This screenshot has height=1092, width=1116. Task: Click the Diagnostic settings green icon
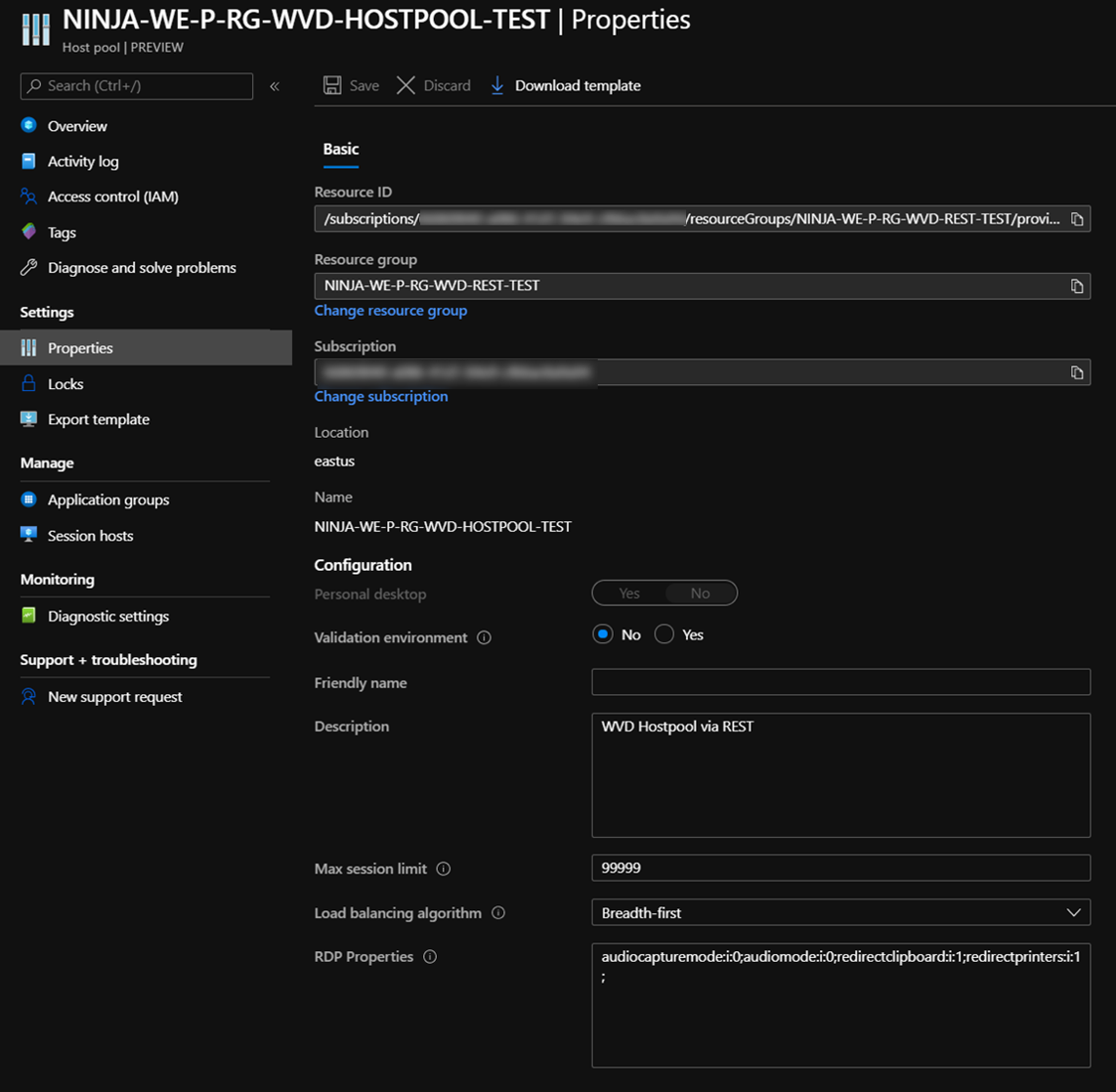click(28, 615)
